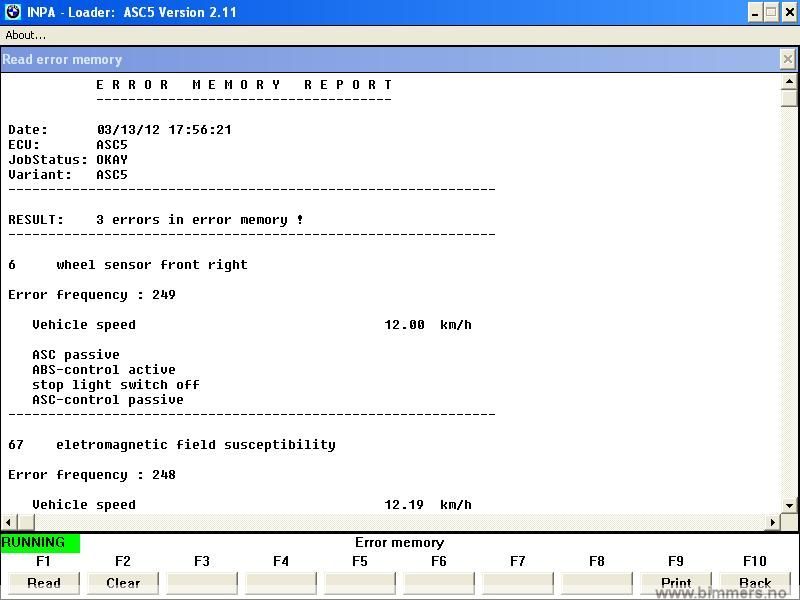Click the vertical scrollbar up arrow
800x600 pixels.
tap(789, 82)
